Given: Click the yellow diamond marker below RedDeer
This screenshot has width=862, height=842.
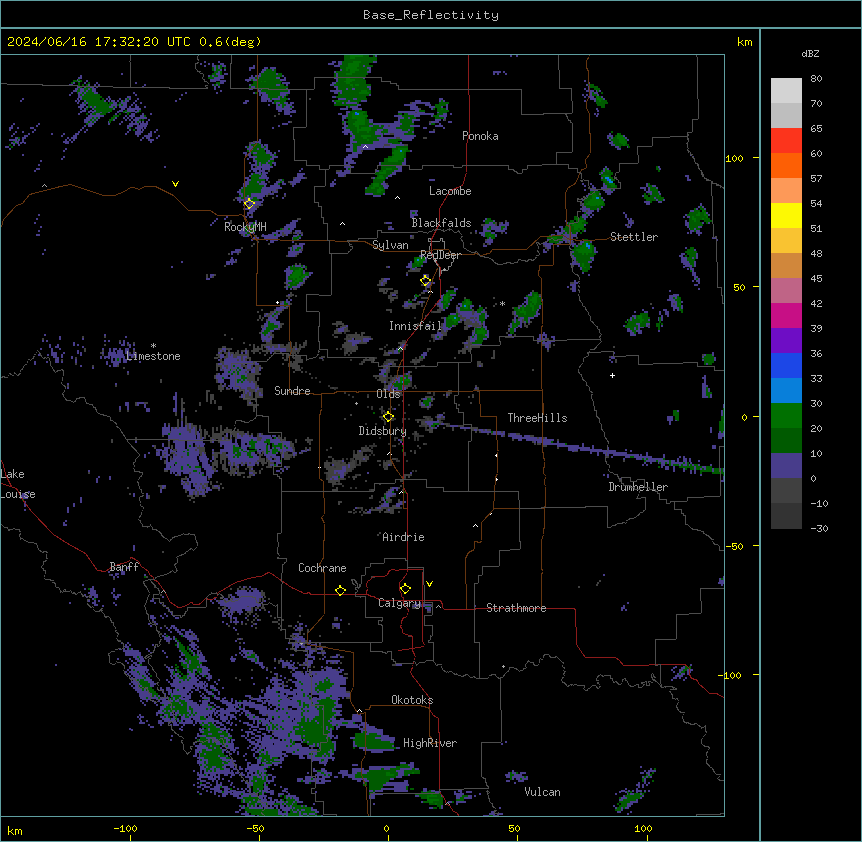Looking at the screenshot, I should click(x=426, y=281).
